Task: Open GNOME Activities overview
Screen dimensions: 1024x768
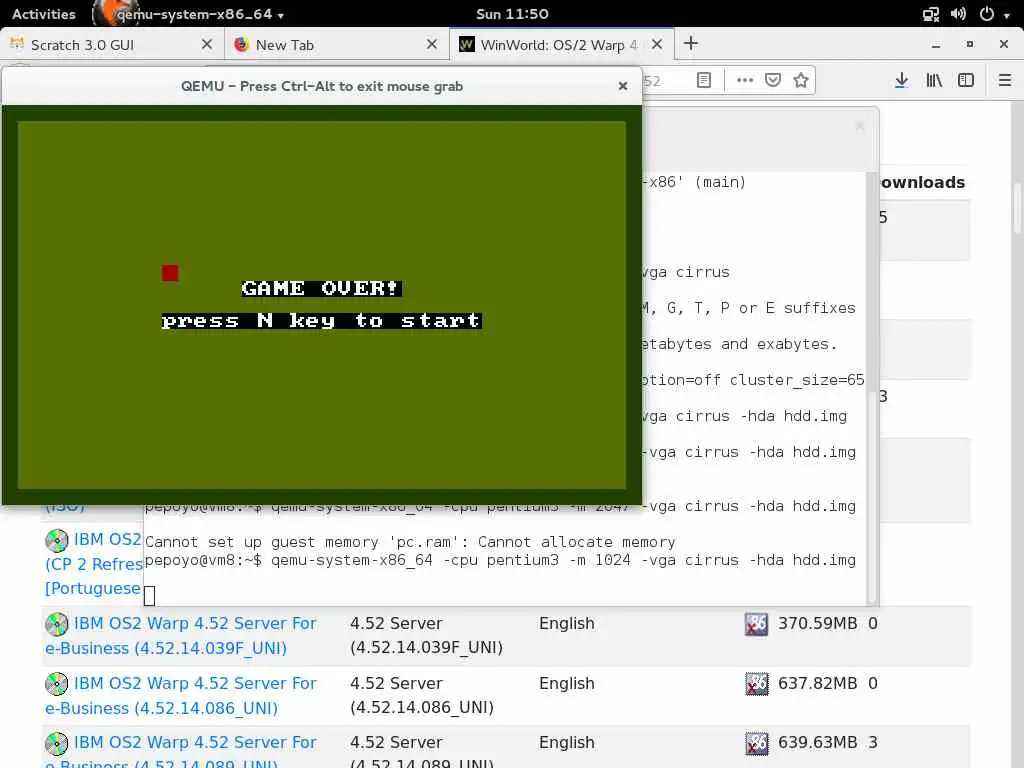Action: [44, 14]
